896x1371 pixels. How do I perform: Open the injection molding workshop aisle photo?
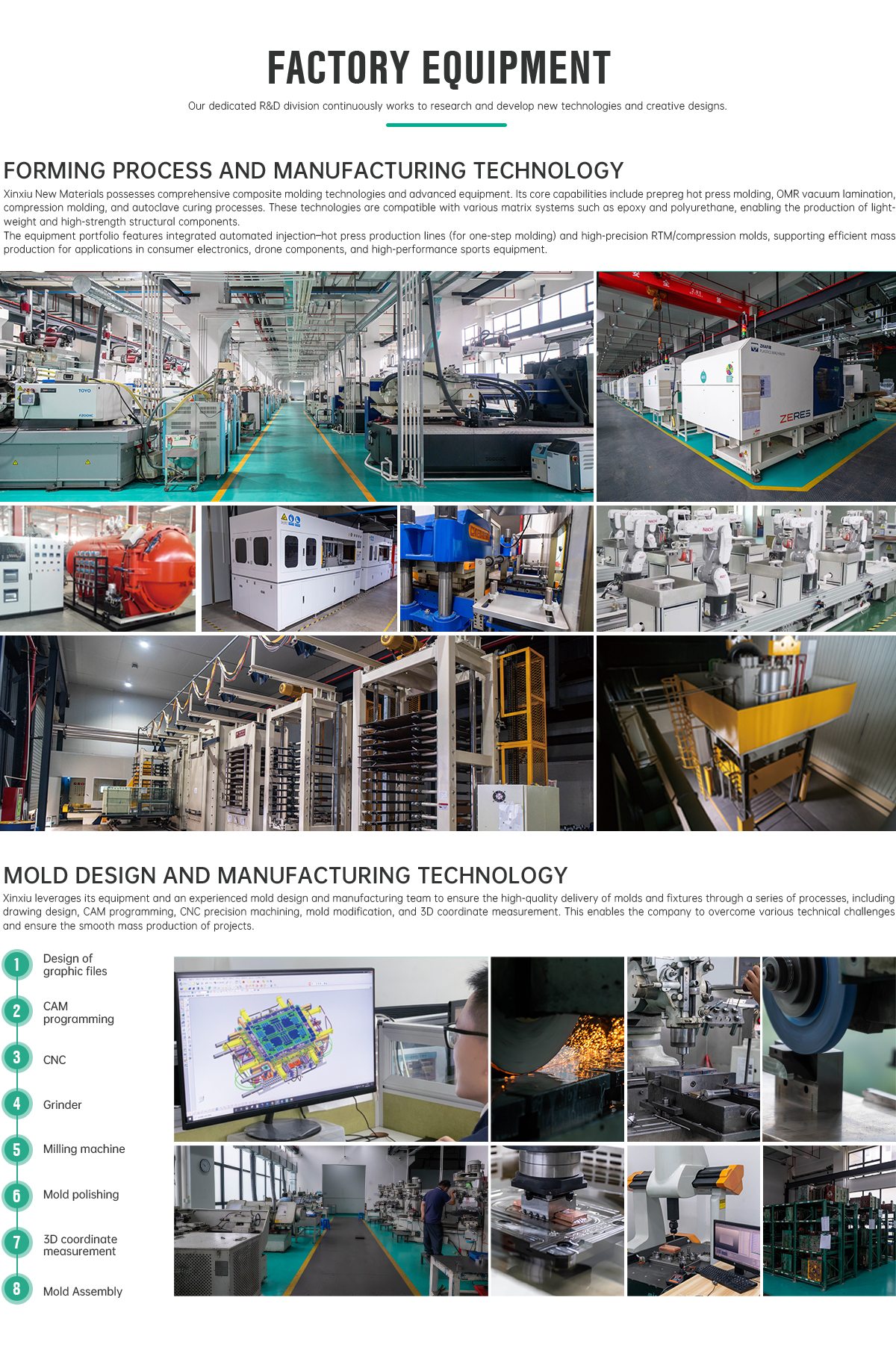(296, 386)
